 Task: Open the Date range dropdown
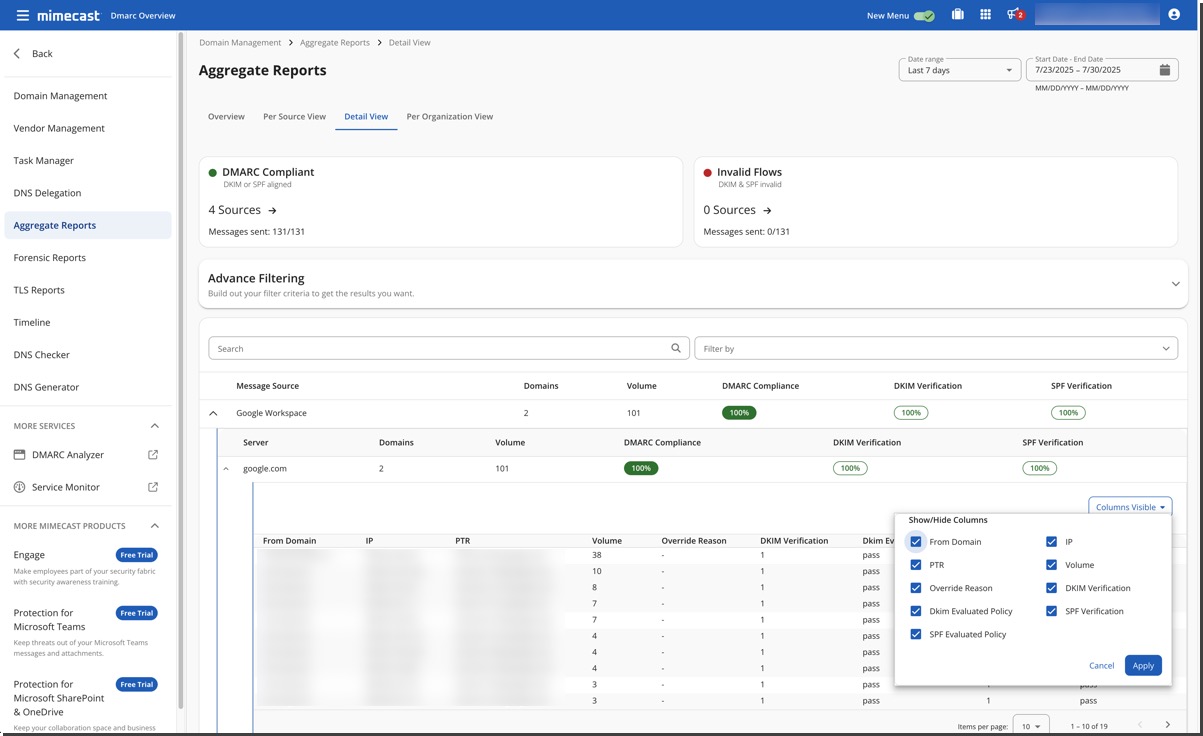(959, 70)
